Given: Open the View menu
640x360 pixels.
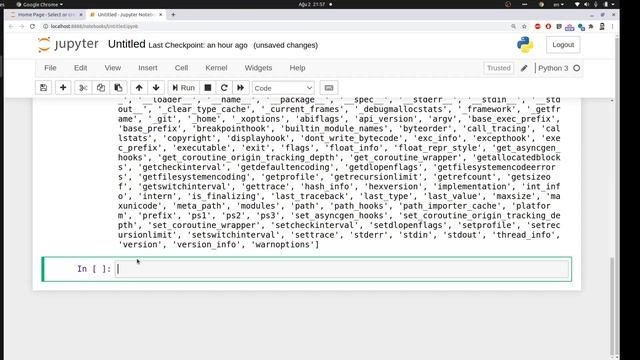Looking at the screenshot, I should tap(113, 68).
